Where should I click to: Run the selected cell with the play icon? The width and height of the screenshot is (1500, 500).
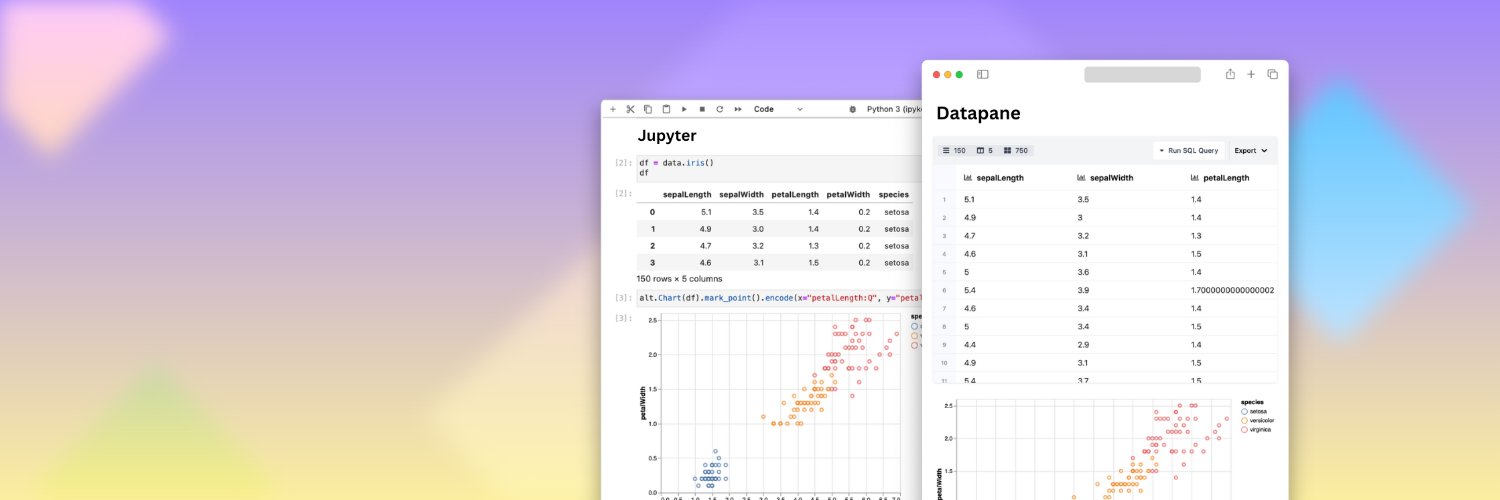point(684,109)
